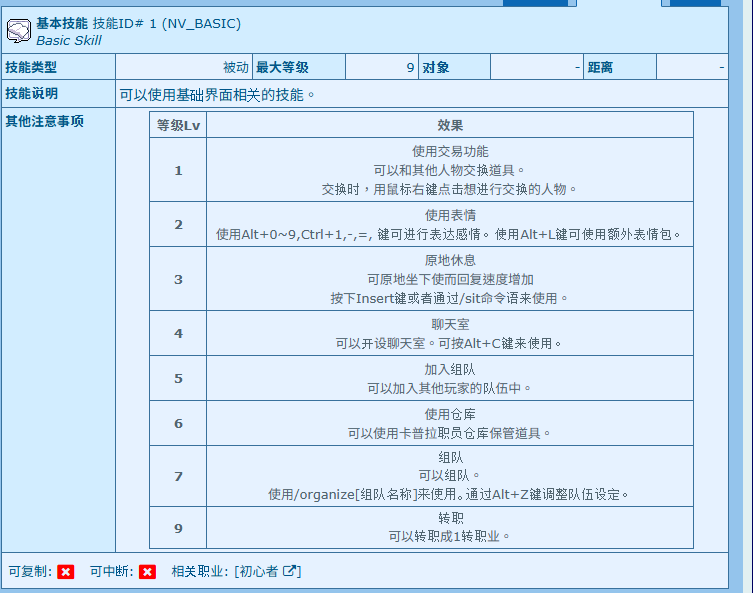The height and width of the screenshot is (593, 753).
Task: Click the red X next to 可中断
Action: 147,572
